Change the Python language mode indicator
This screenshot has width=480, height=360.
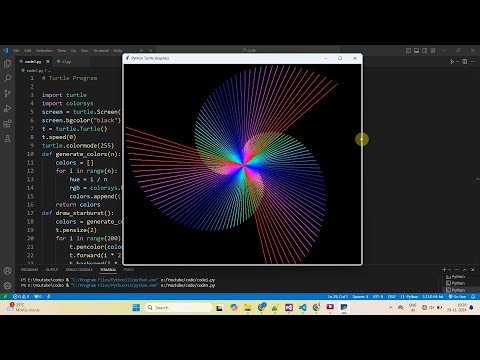412,296
